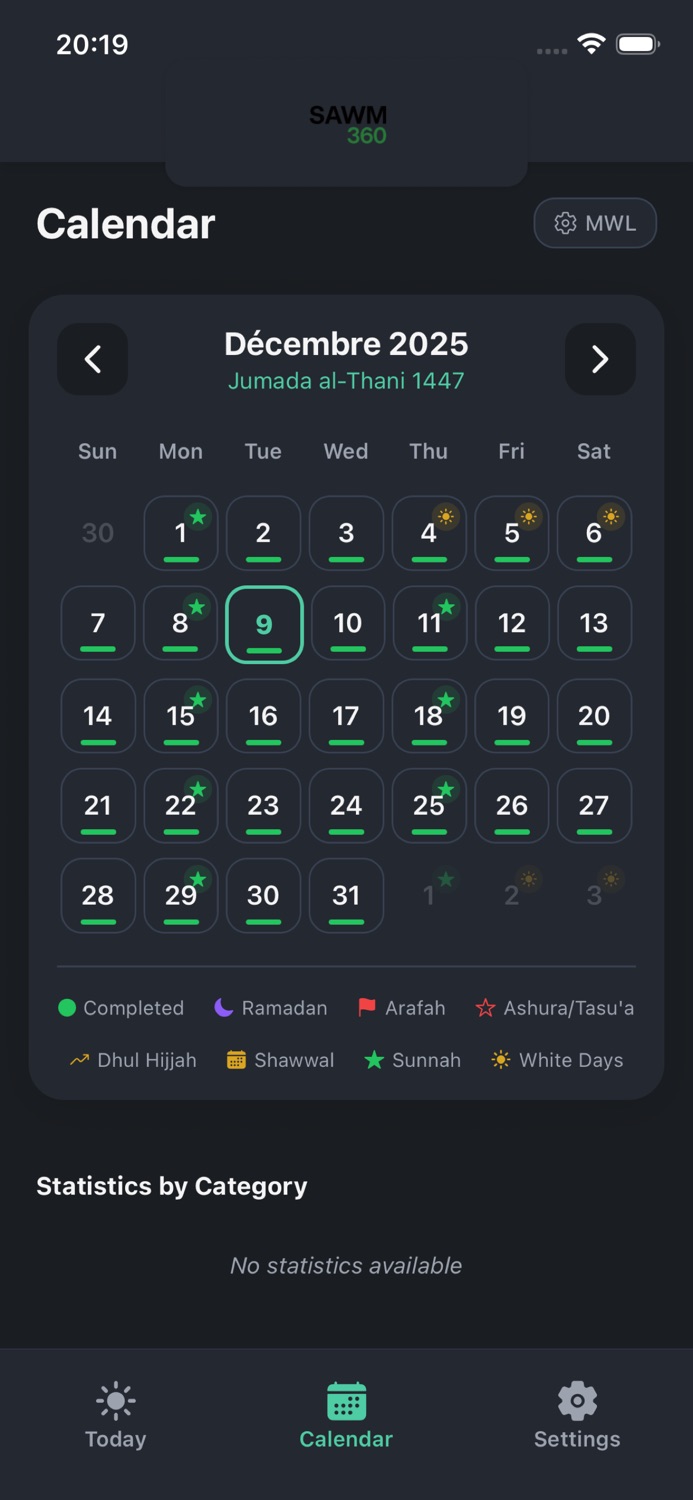Select December 20 in calendar

coord(594,716)
